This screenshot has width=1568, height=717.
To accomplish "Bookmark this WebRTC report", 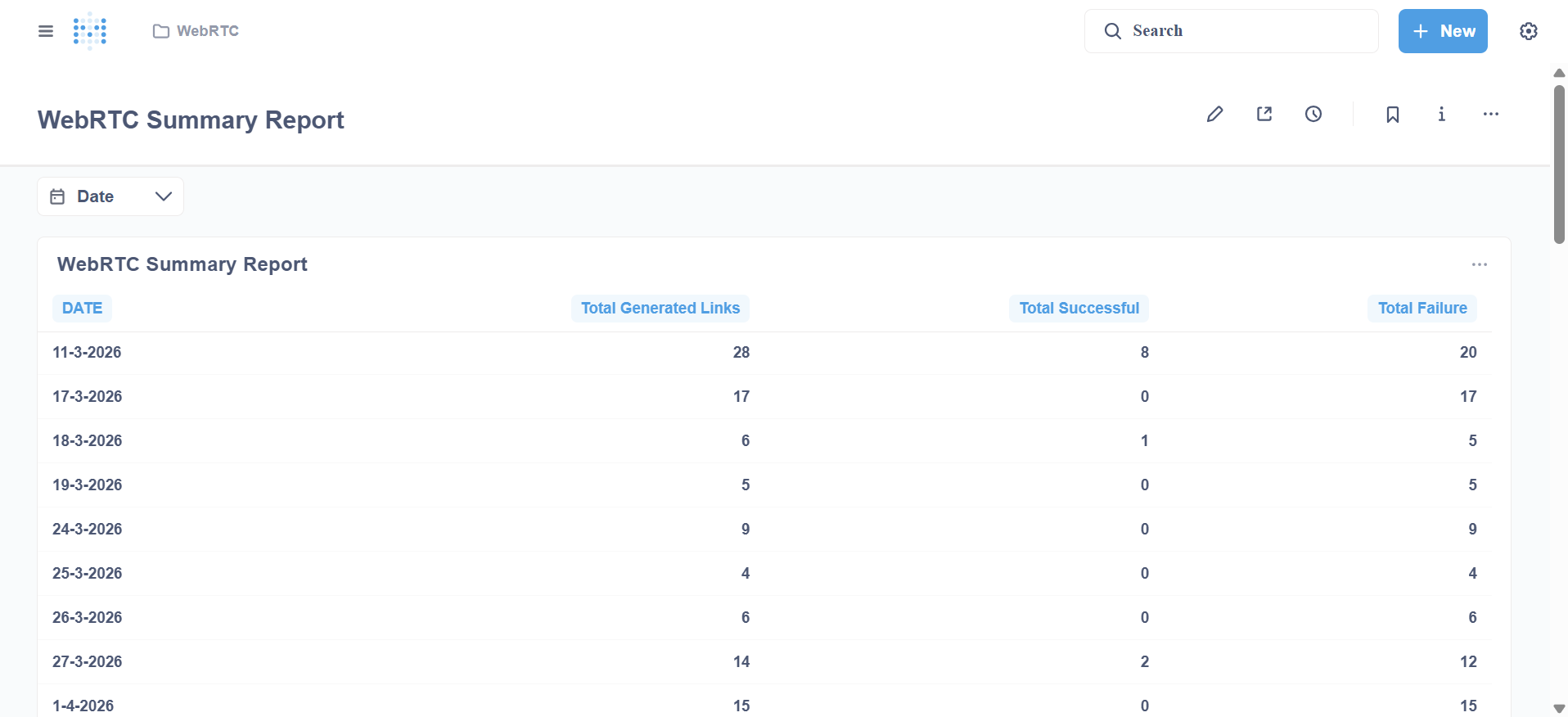I will (1392, 115).
